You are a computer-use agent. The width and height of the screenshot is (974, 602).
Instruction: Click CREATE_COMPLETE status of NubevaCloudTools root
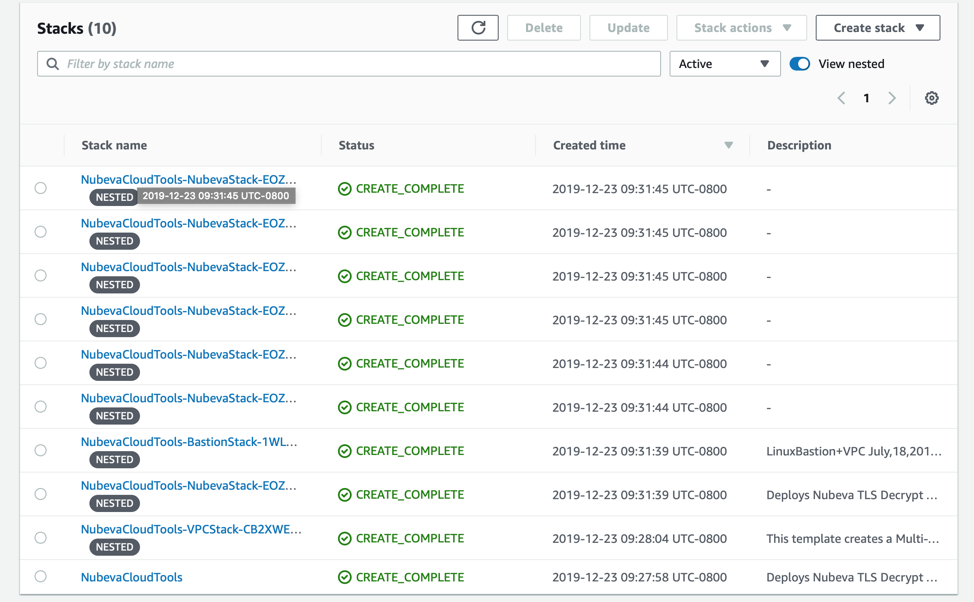coord(410,577)
